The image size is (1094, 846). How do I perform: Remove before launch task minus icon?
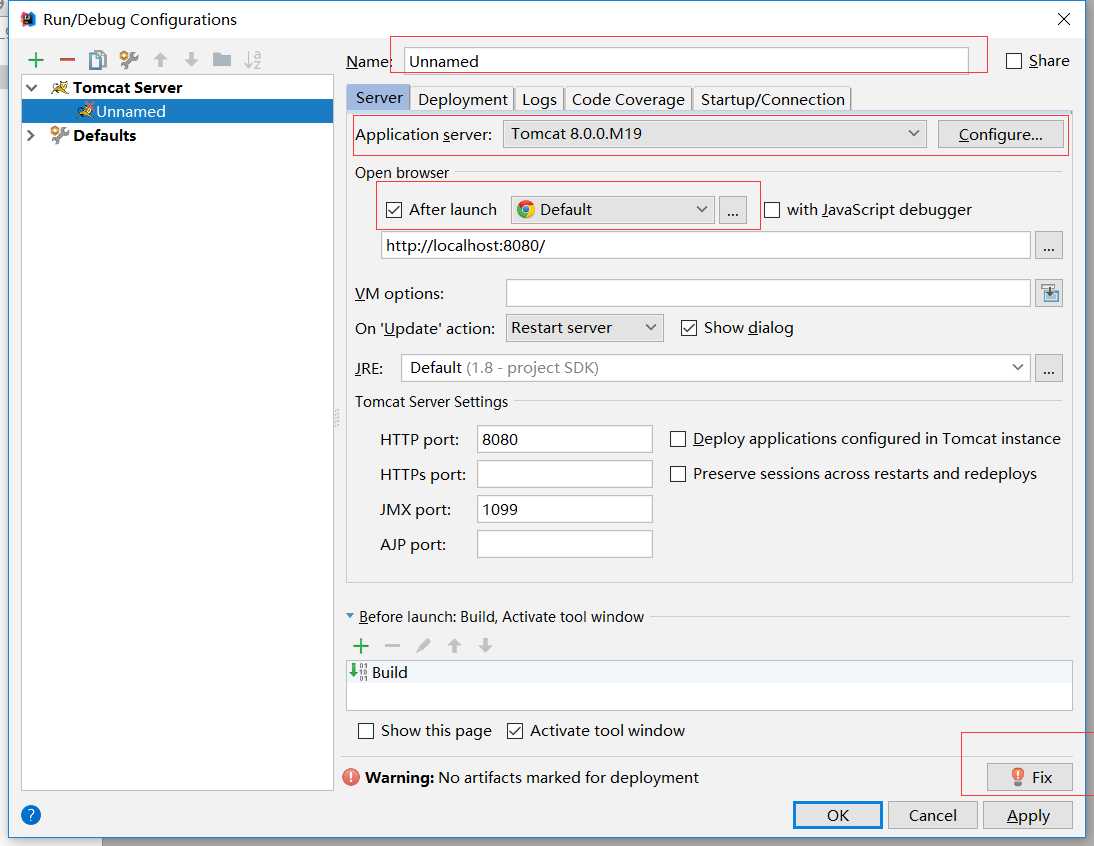(x=392, y=646)
